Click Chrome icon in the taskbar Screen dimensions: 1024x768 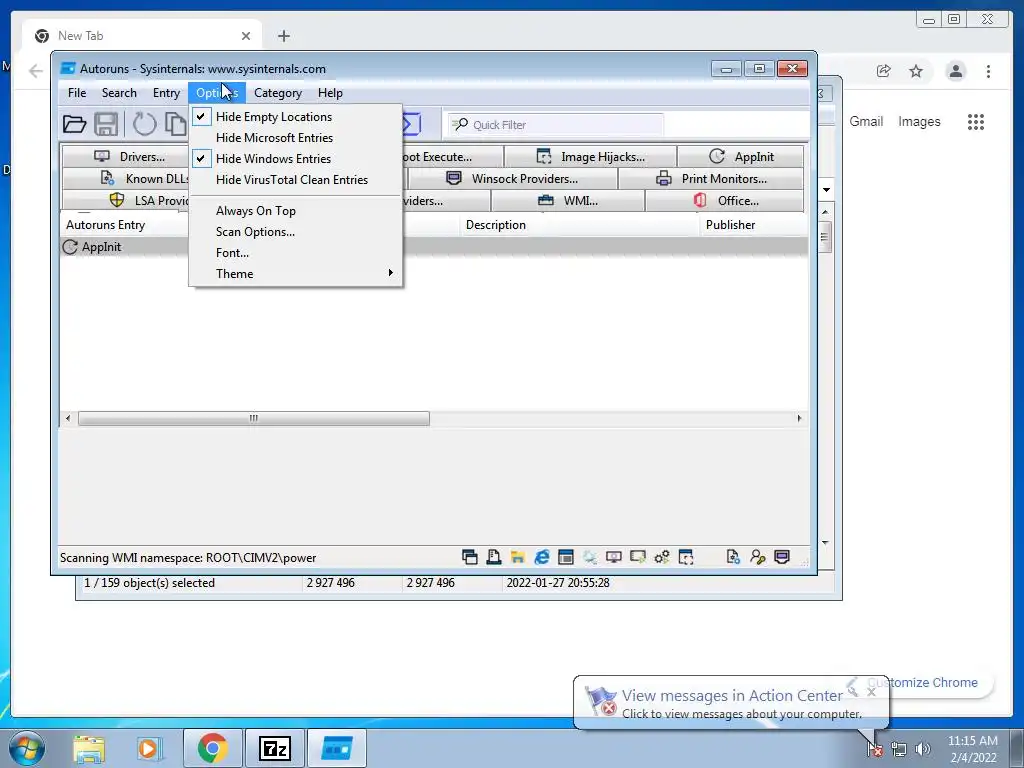[213, 748]
